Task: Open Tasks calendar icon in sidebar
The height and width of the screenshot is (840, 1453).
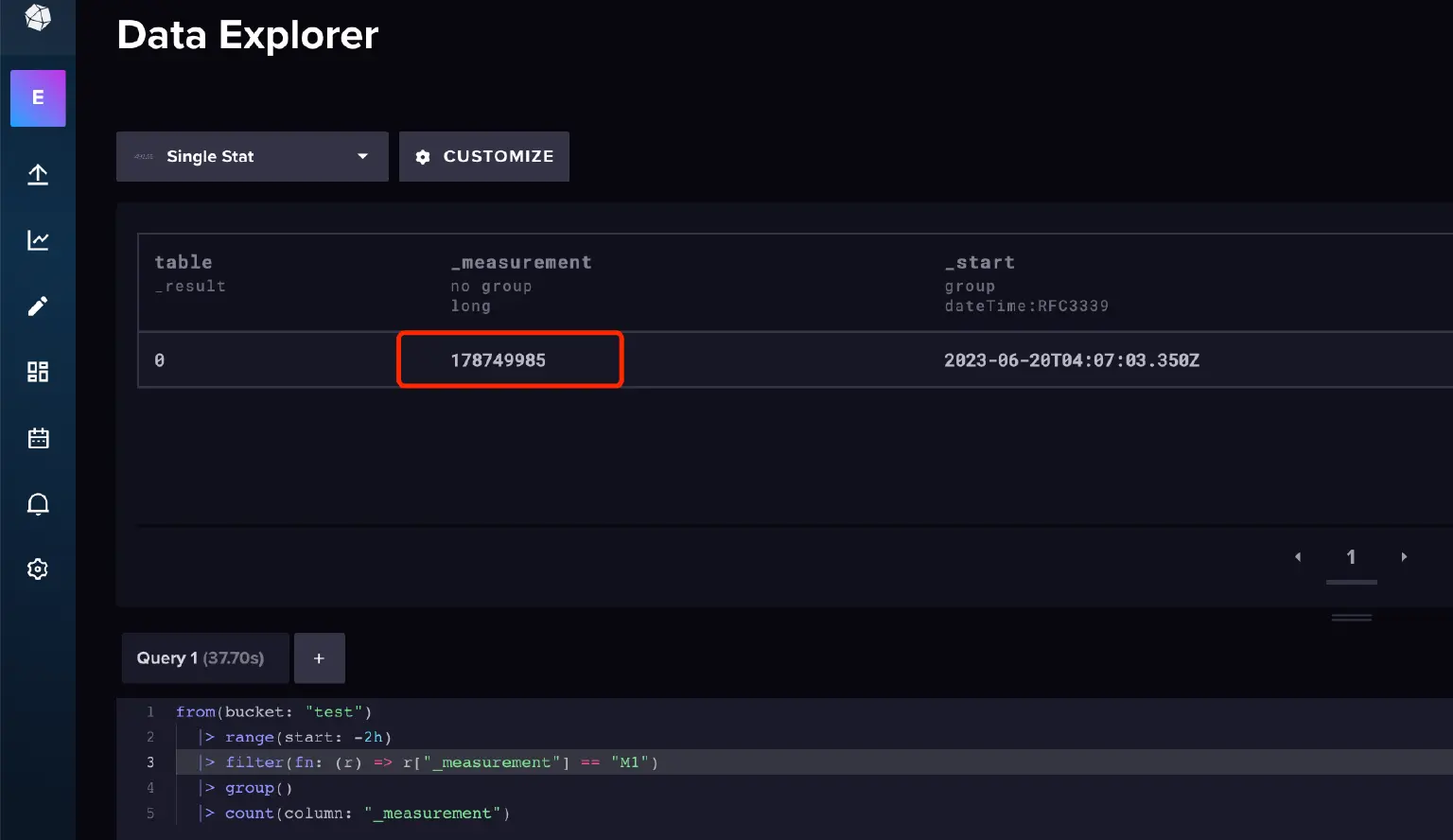Action: [38, 438]
